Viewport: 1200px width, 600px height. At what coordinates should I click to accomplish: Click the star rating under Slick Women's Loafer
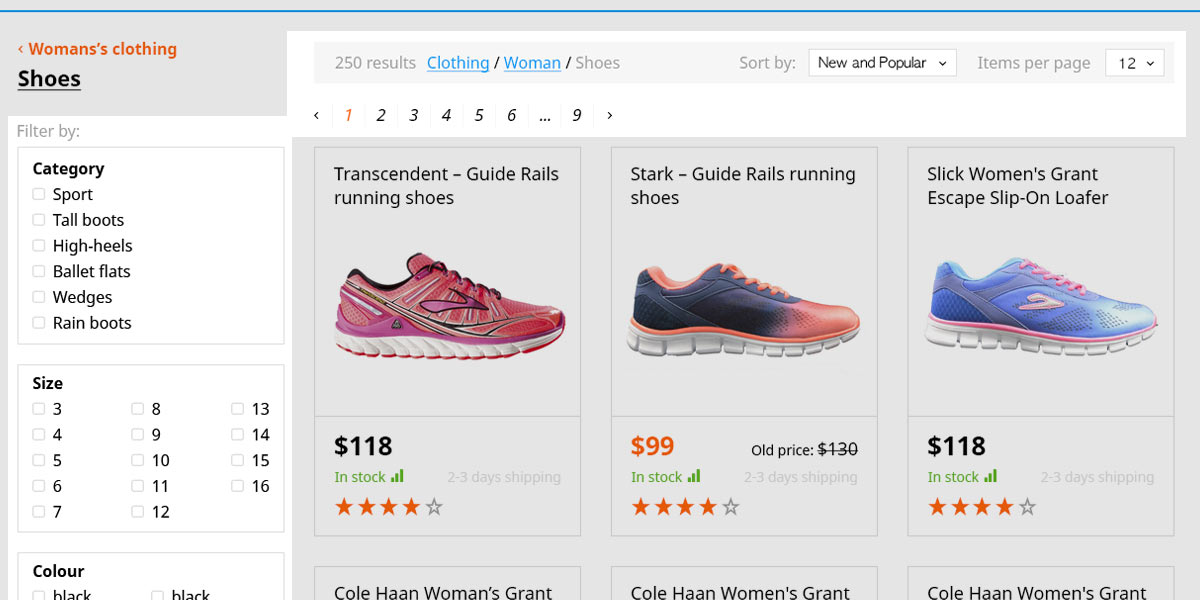coord(982,507)
